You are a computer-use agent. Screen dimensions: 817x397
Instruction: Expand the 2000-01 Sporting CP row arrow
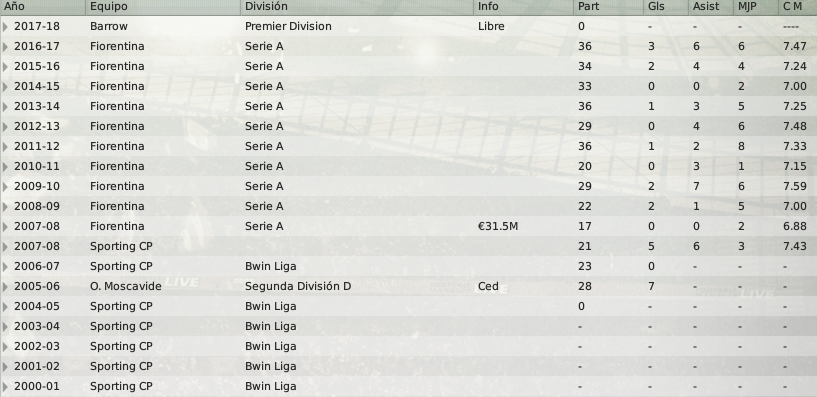pos(5,387)
